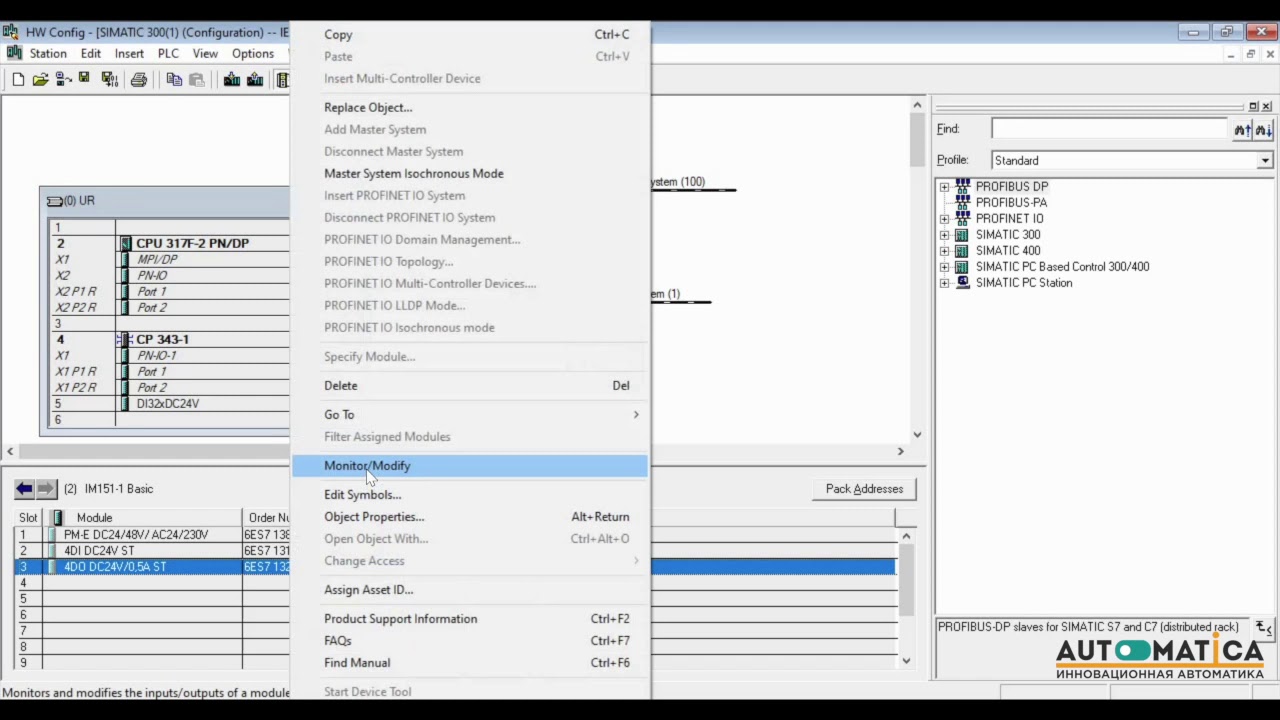
Task: Expand the PROFIBUS DP catalog node
Action: point(944,187)
